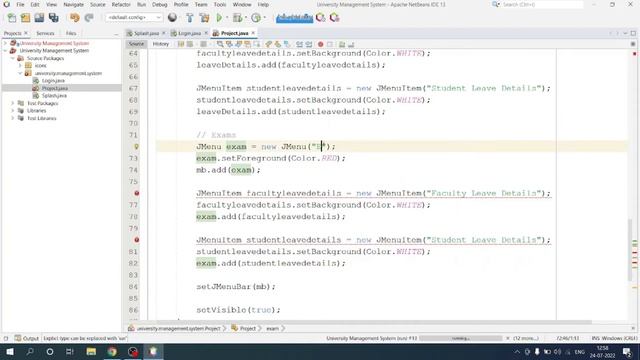Click the Save All toolbar icon
The height and width of the screenshot is (360, 640).
tap(53, 18)
